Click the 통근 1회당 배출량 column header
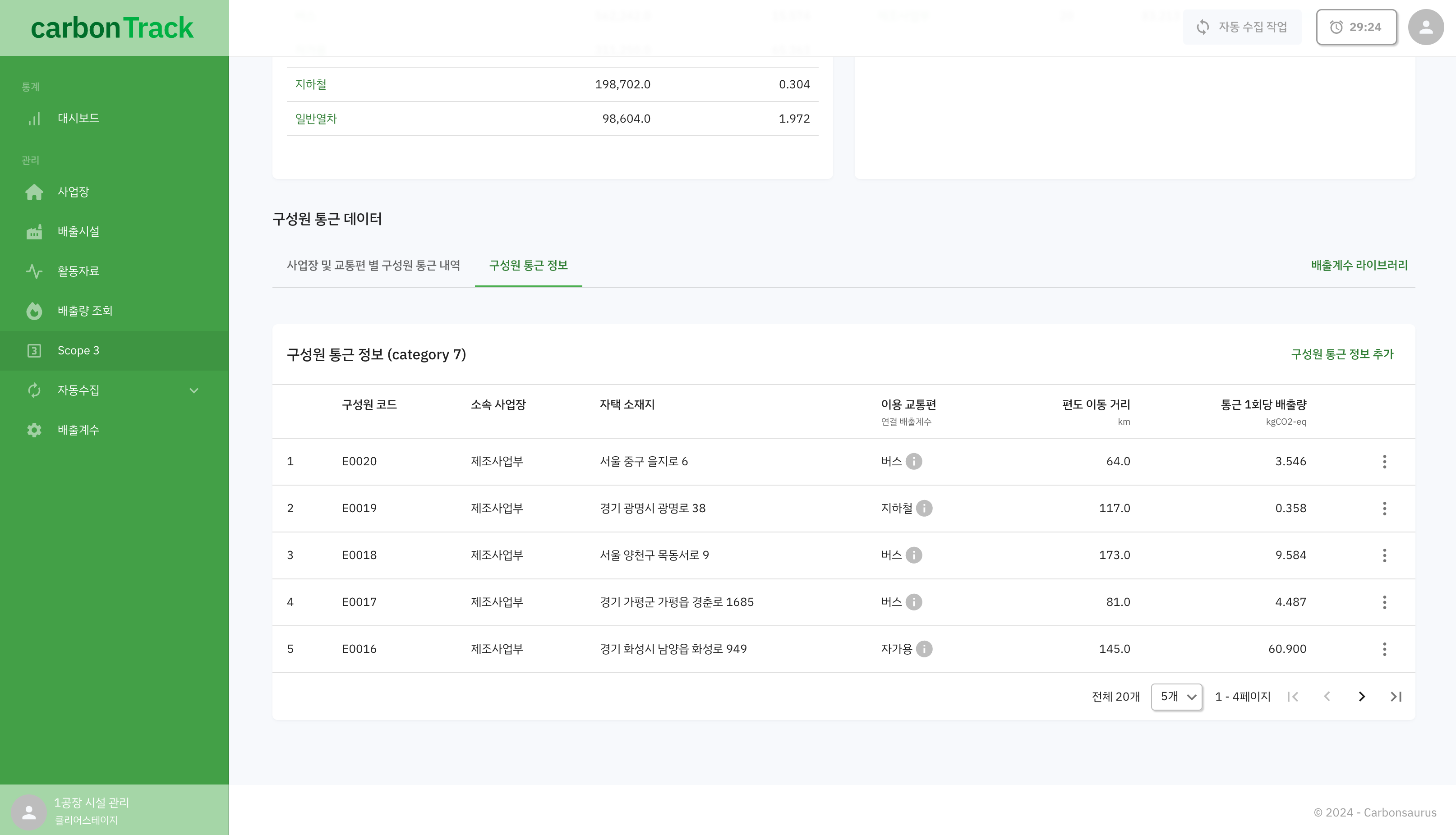The height and width of the screenshot is (835, 1456). click(x=1263, y=405)
